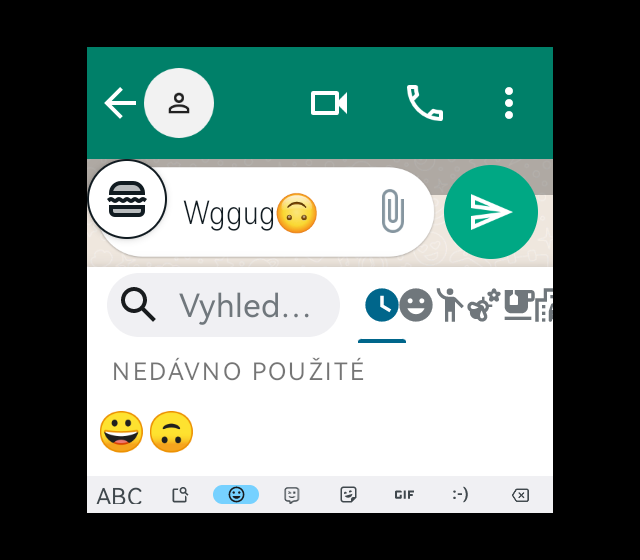The width and height of the screenshot is (640, 560).
Task: Open the paperclip attachment menu
Action: pyautogui.click(x=393, y=211)
